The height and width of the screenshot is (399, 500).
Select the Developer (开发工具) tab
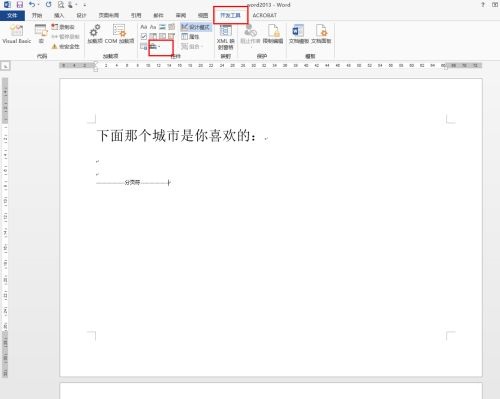tap(230, 15)
